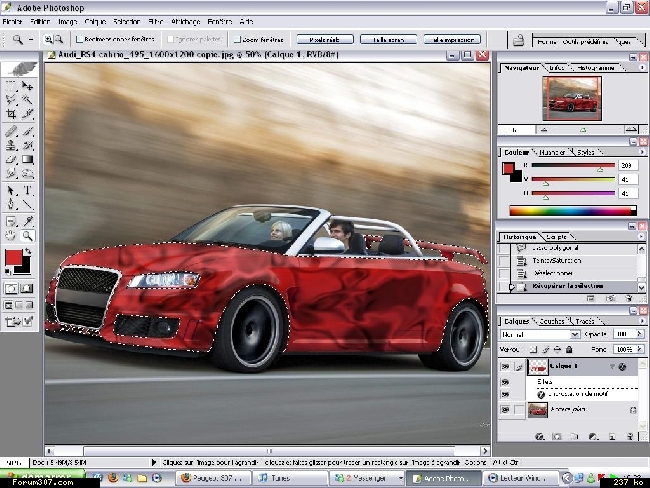Image resolution: width=650 pixels, height=488 pixels.
Task: Create a new adjustment layer
Action: 593,436
